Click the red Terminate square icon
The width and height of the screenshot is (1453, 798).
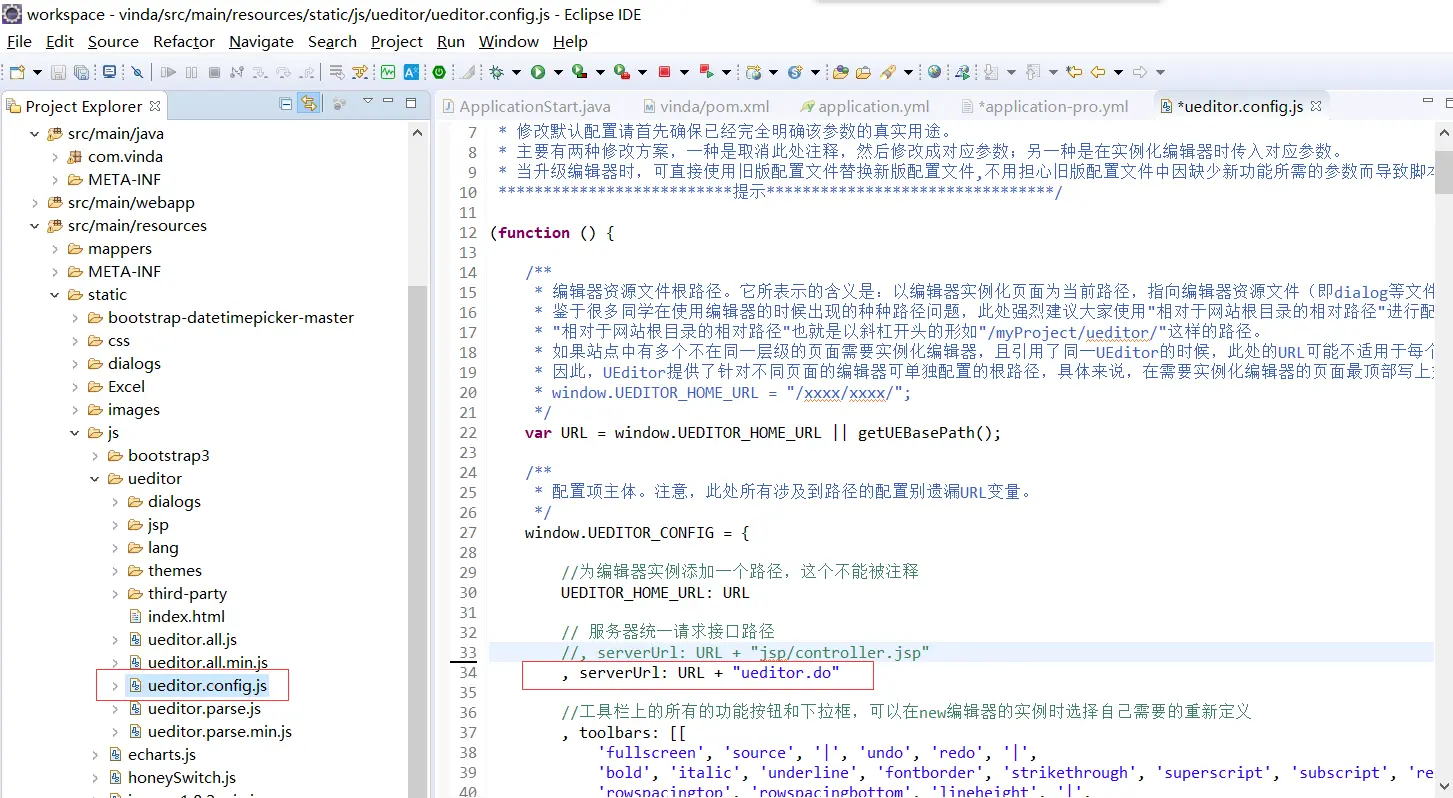coord(664,72)
